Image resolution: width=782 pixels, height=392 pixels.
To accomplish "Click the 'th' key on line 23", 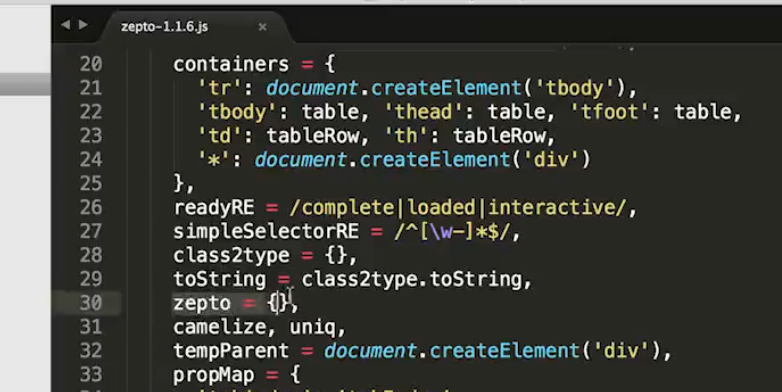I will click(x=406, y=136).
